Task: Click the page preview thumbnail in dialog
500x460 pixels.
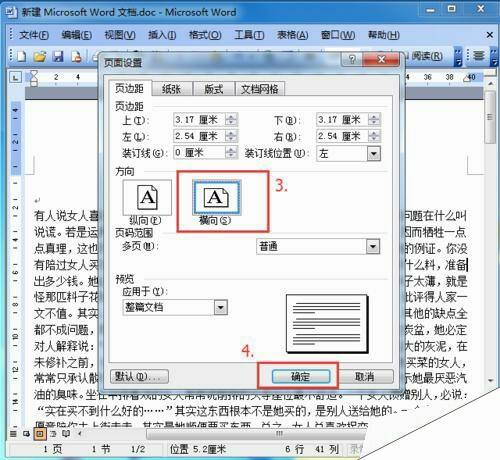Action: [x=327, y=324]
